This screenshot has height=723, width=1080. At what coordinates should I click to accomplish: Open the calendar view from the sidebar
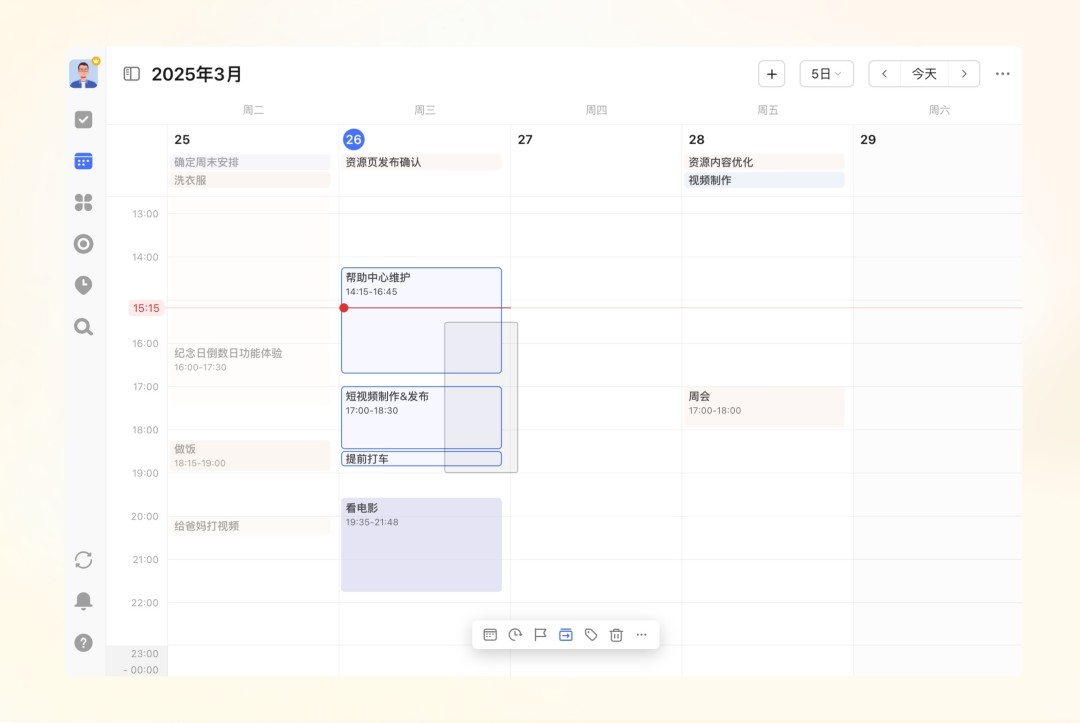tap(83, 160)
